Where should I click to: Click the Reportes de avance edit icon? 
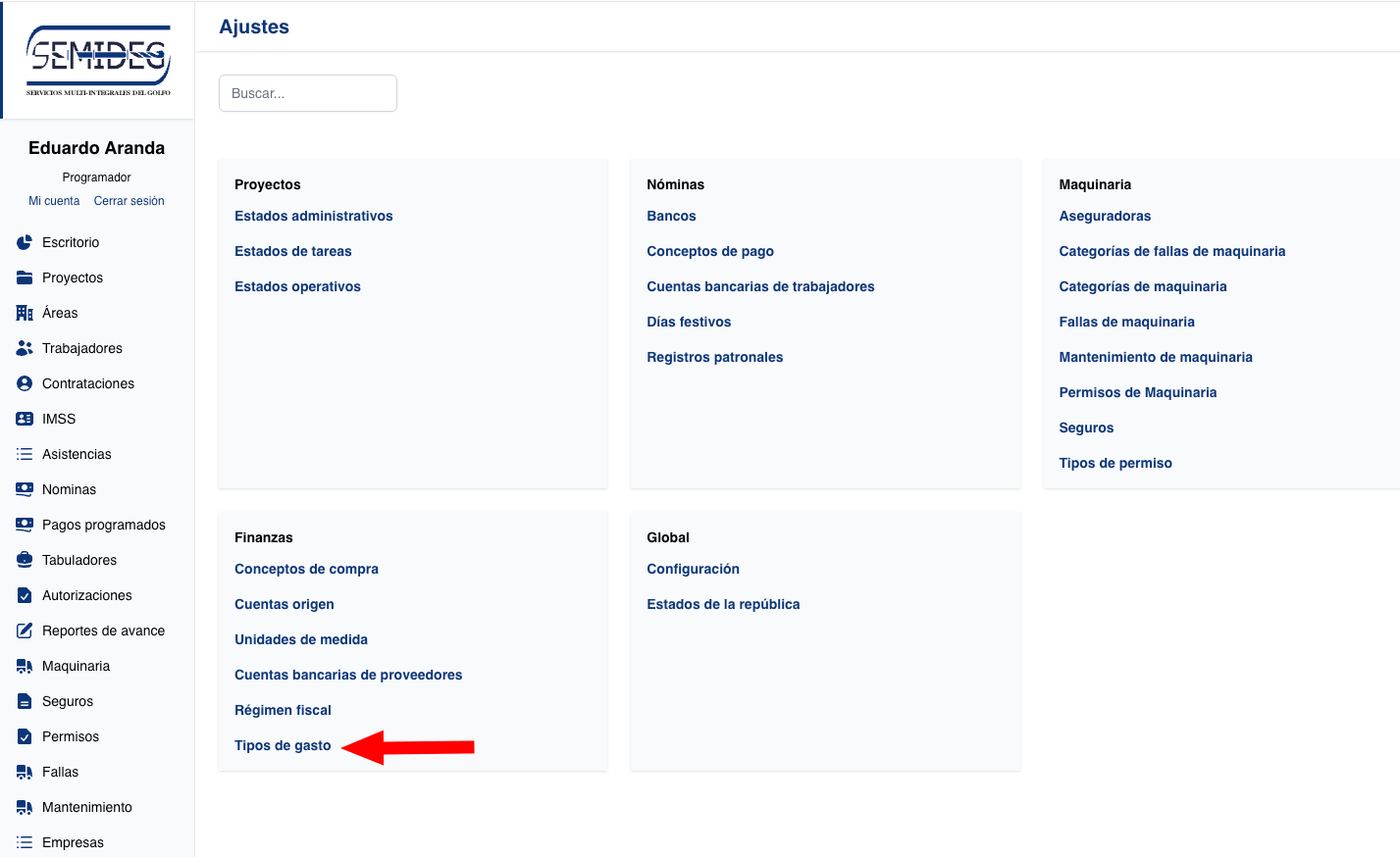(25, 630)
